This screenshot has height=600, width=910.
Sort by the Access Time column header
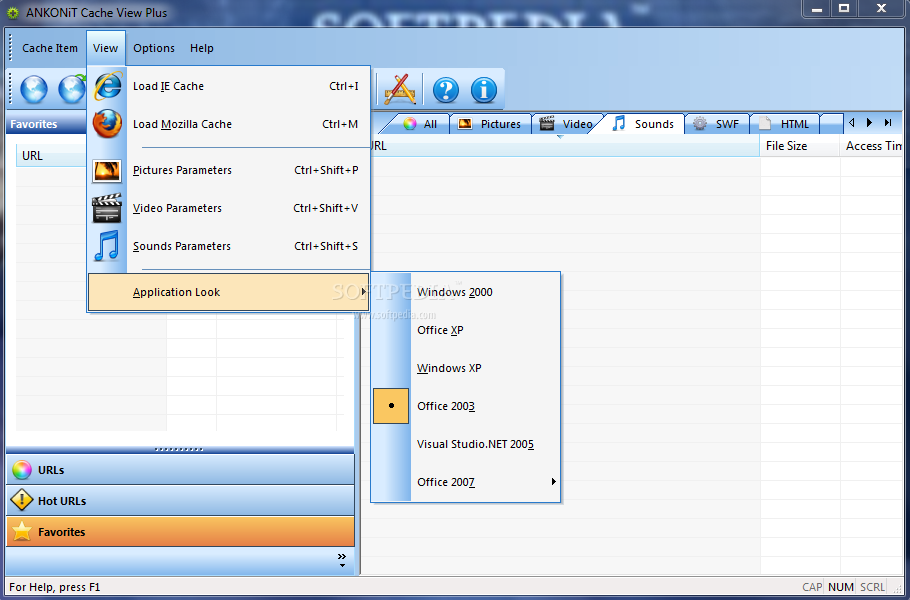point(873,146)
